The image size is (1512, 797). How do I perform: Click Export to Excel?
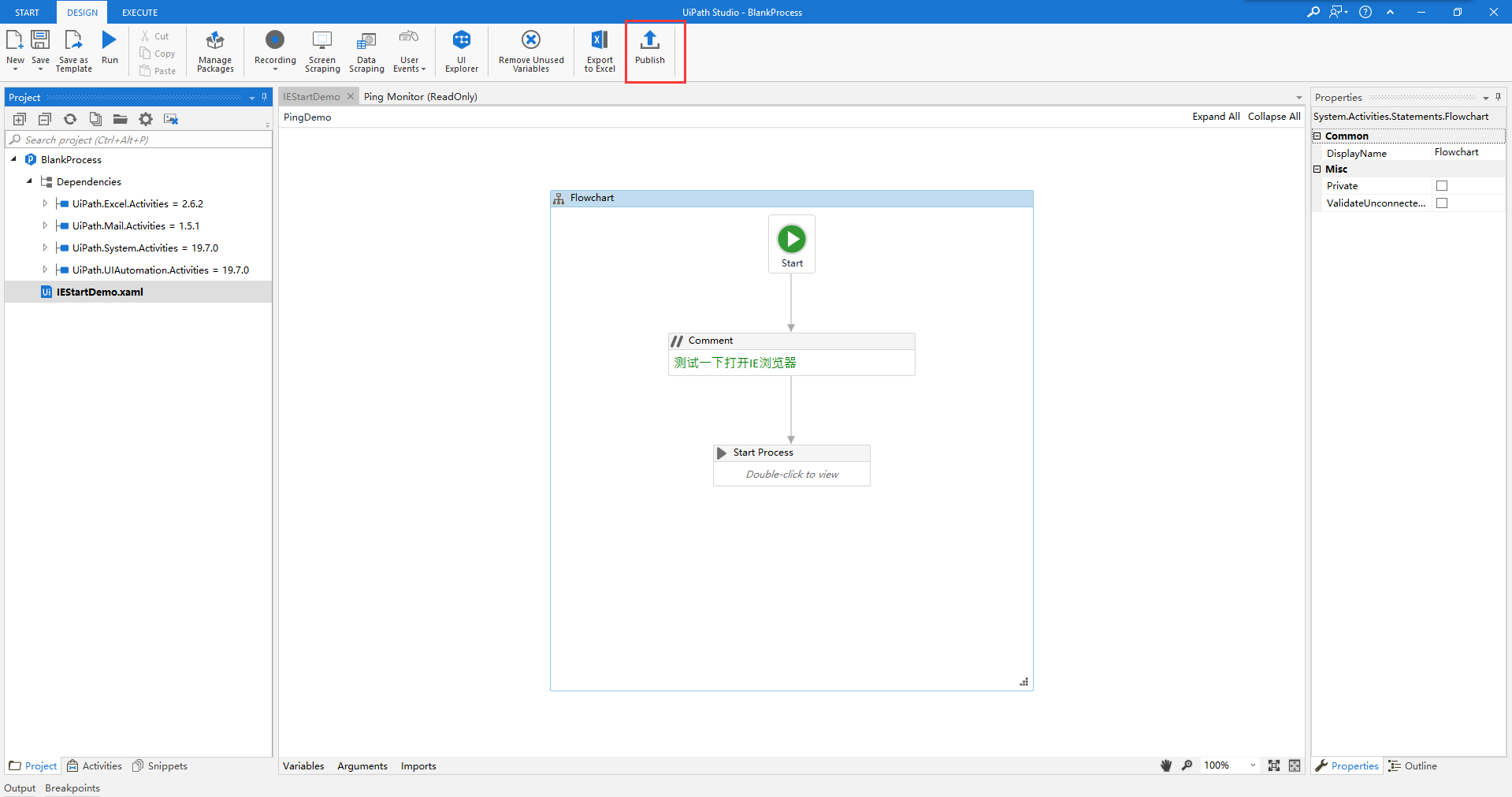tap(599, 50)
